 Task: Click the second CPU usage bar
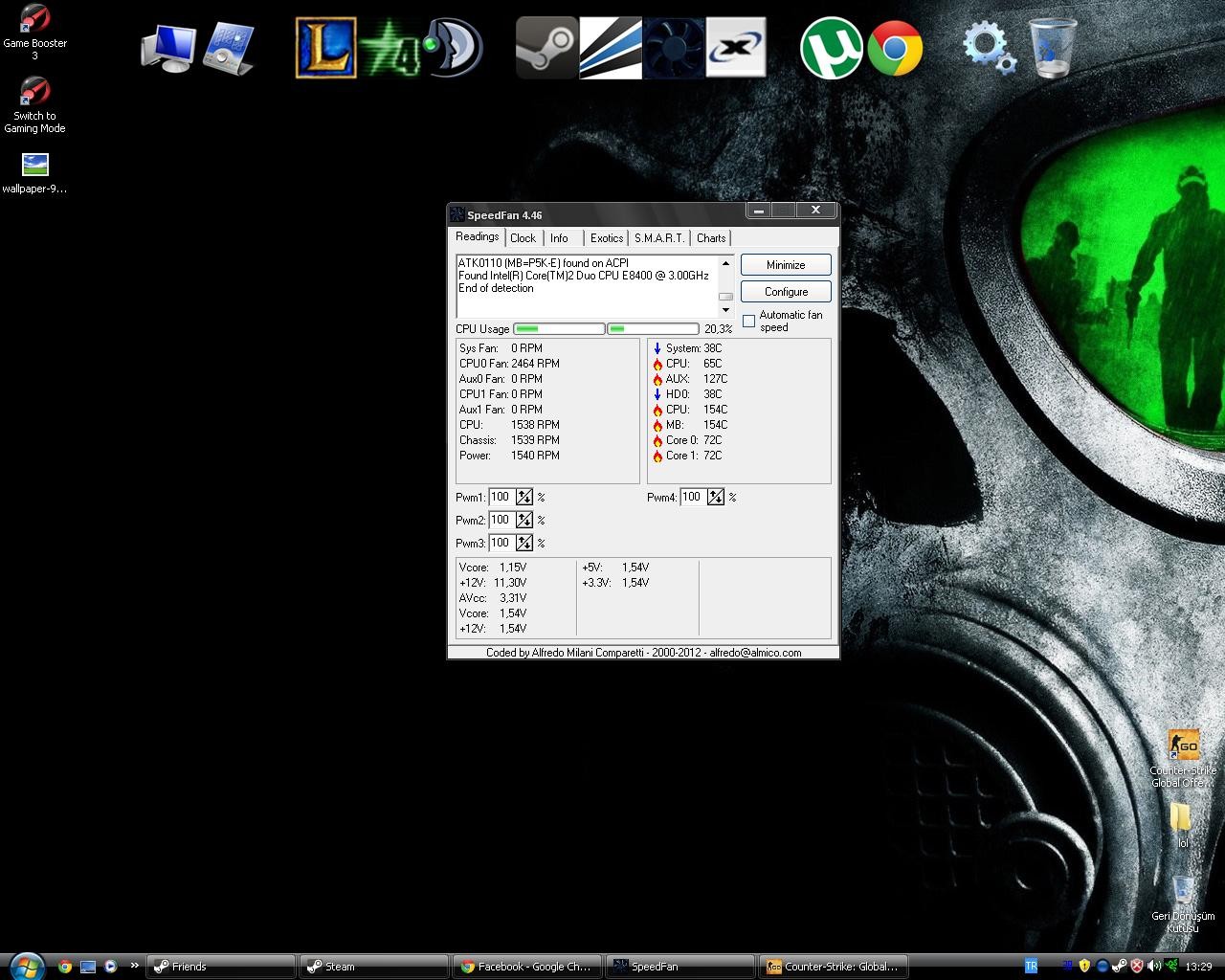[x=653, y=328]
